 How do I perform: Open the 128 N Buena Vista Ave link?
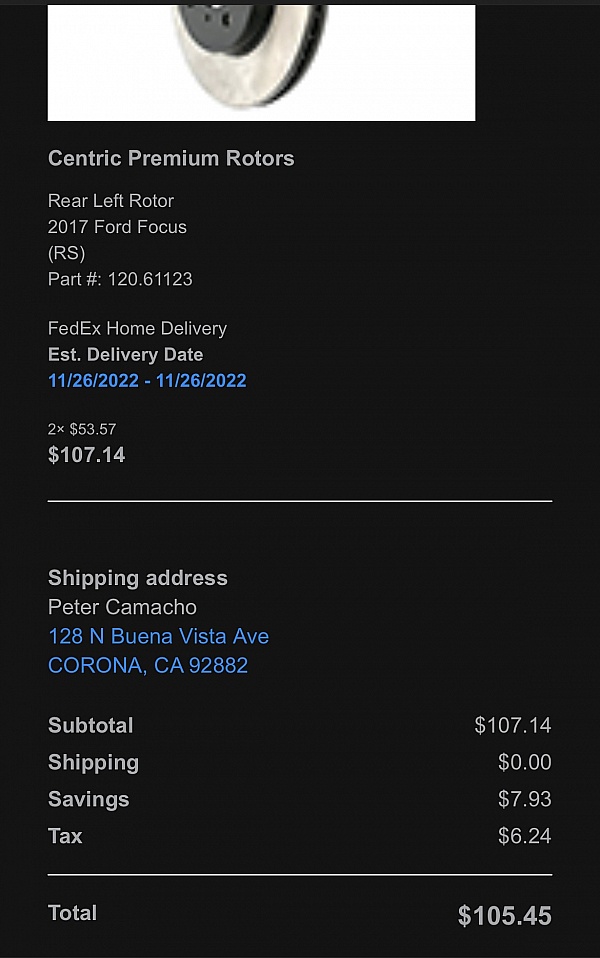(158, 636)
